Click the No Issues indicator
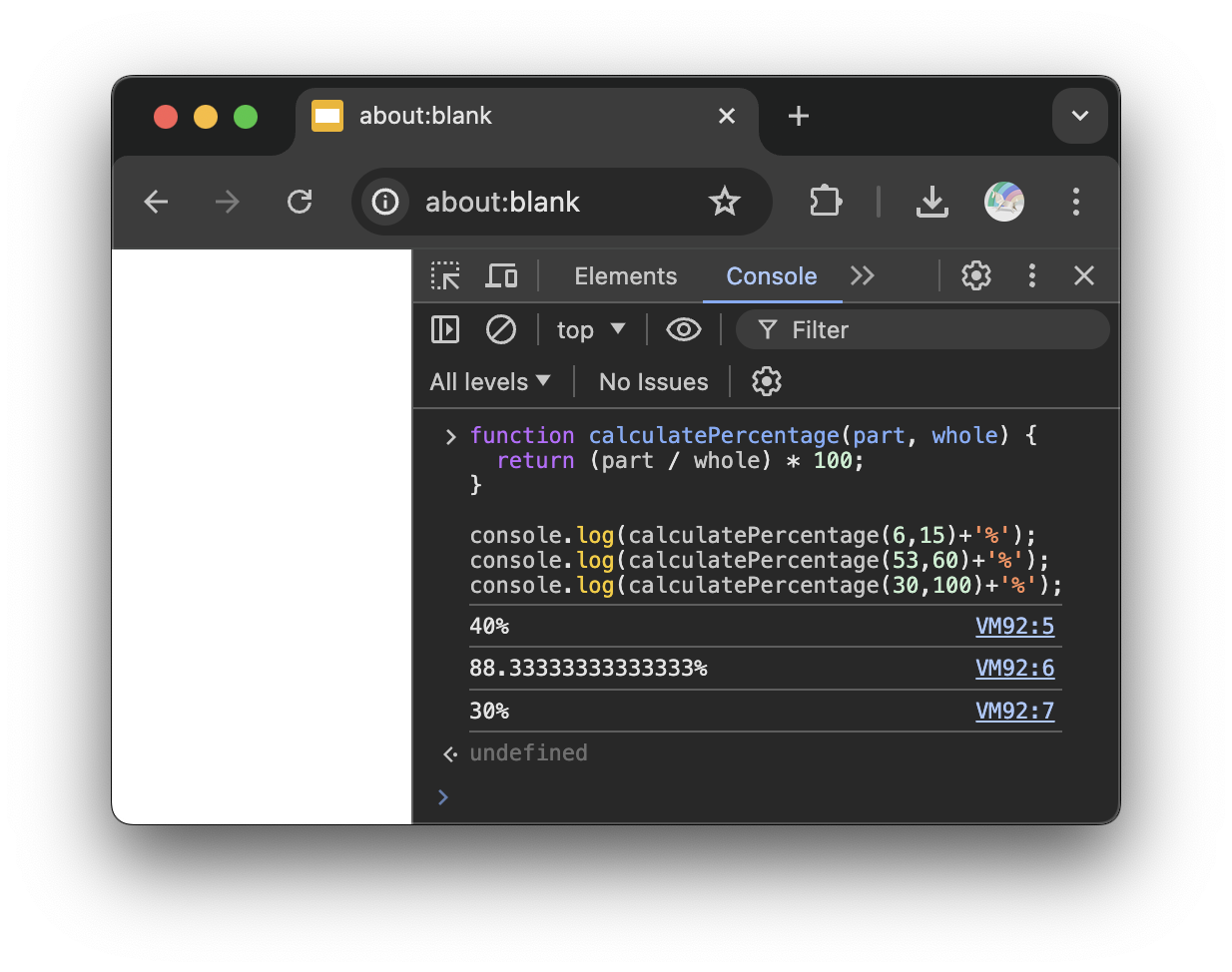Screen dimensions: 1232x972 pyautogui.click(x=654, y=382)
